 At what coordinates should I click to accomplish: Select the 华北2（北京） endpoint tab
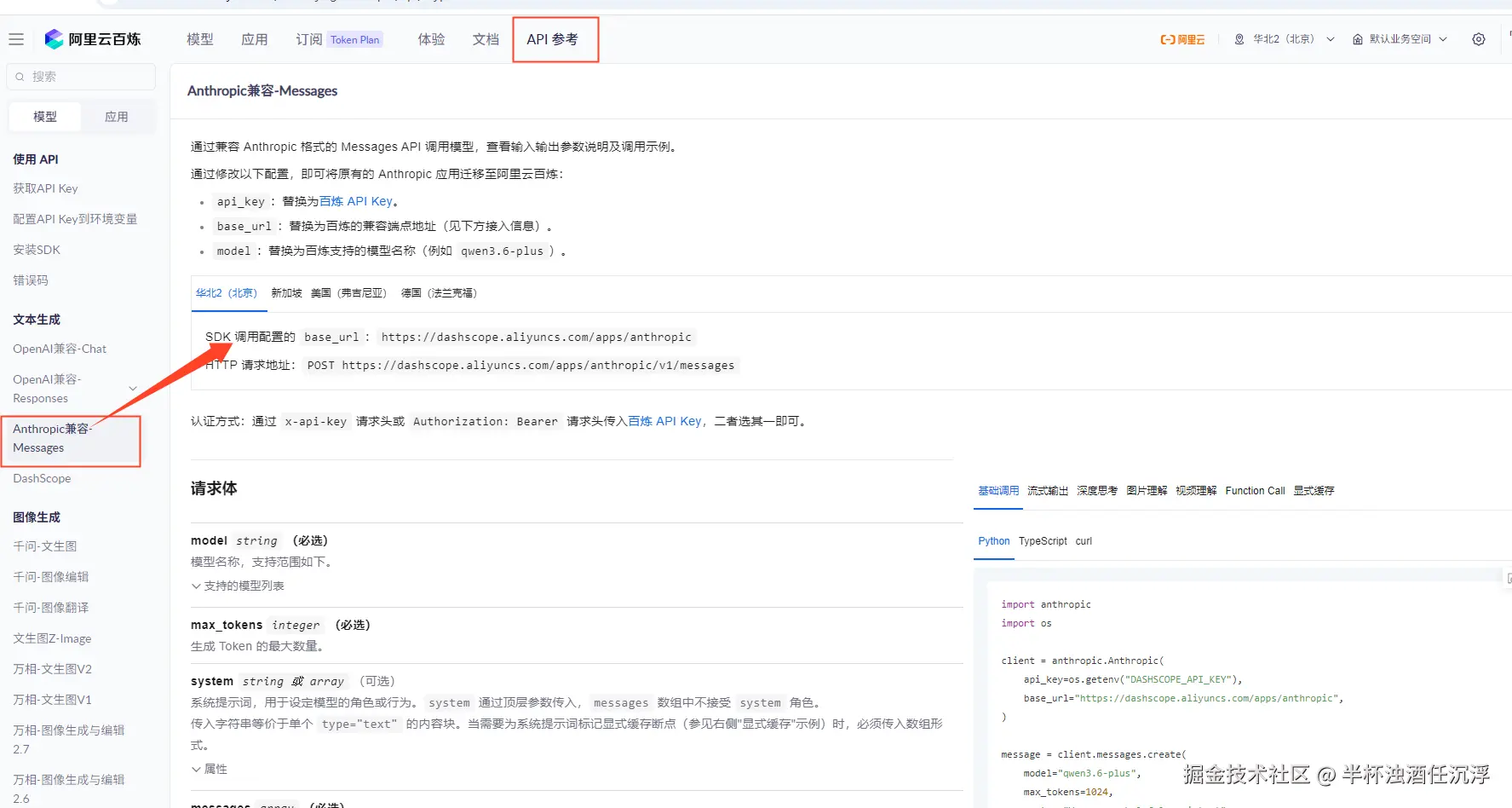click(227, 293)
